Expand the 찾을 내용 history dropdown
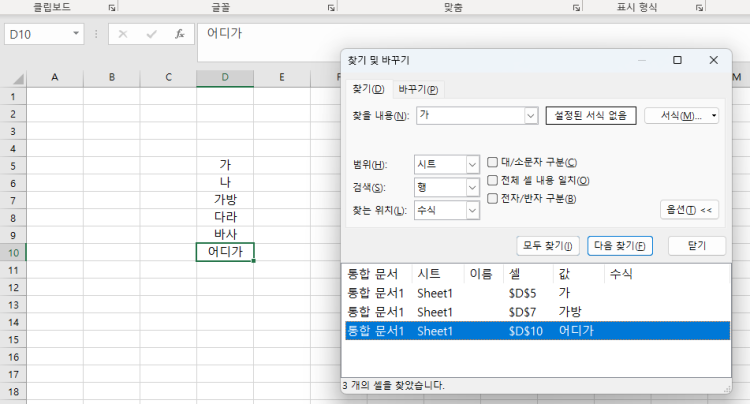This screenshot has width=750, height=404. point(530,115)
